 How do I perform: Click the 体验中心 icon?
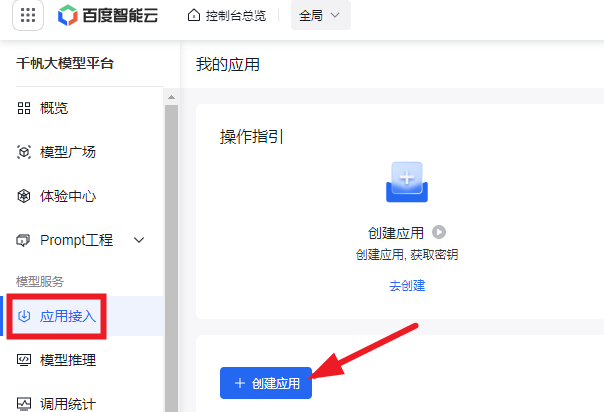(24, 196)
